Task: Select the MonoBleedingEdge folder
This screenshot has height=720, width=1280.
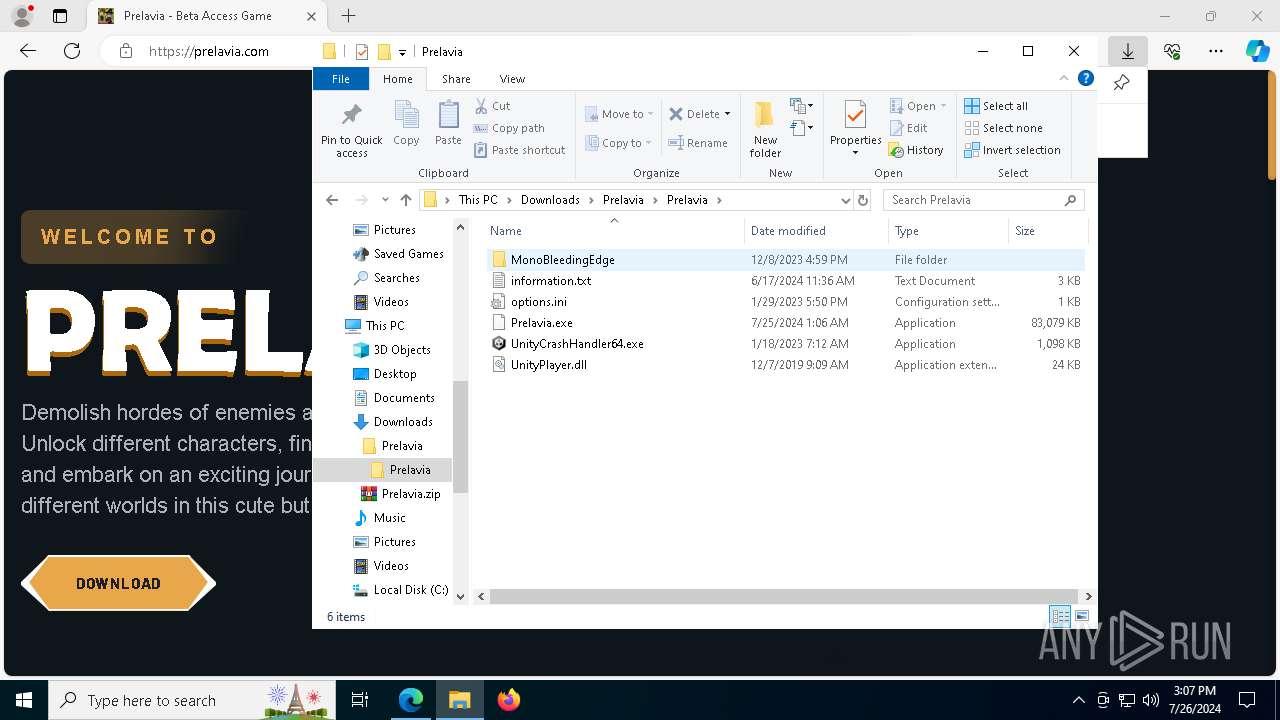Action: 563,260
